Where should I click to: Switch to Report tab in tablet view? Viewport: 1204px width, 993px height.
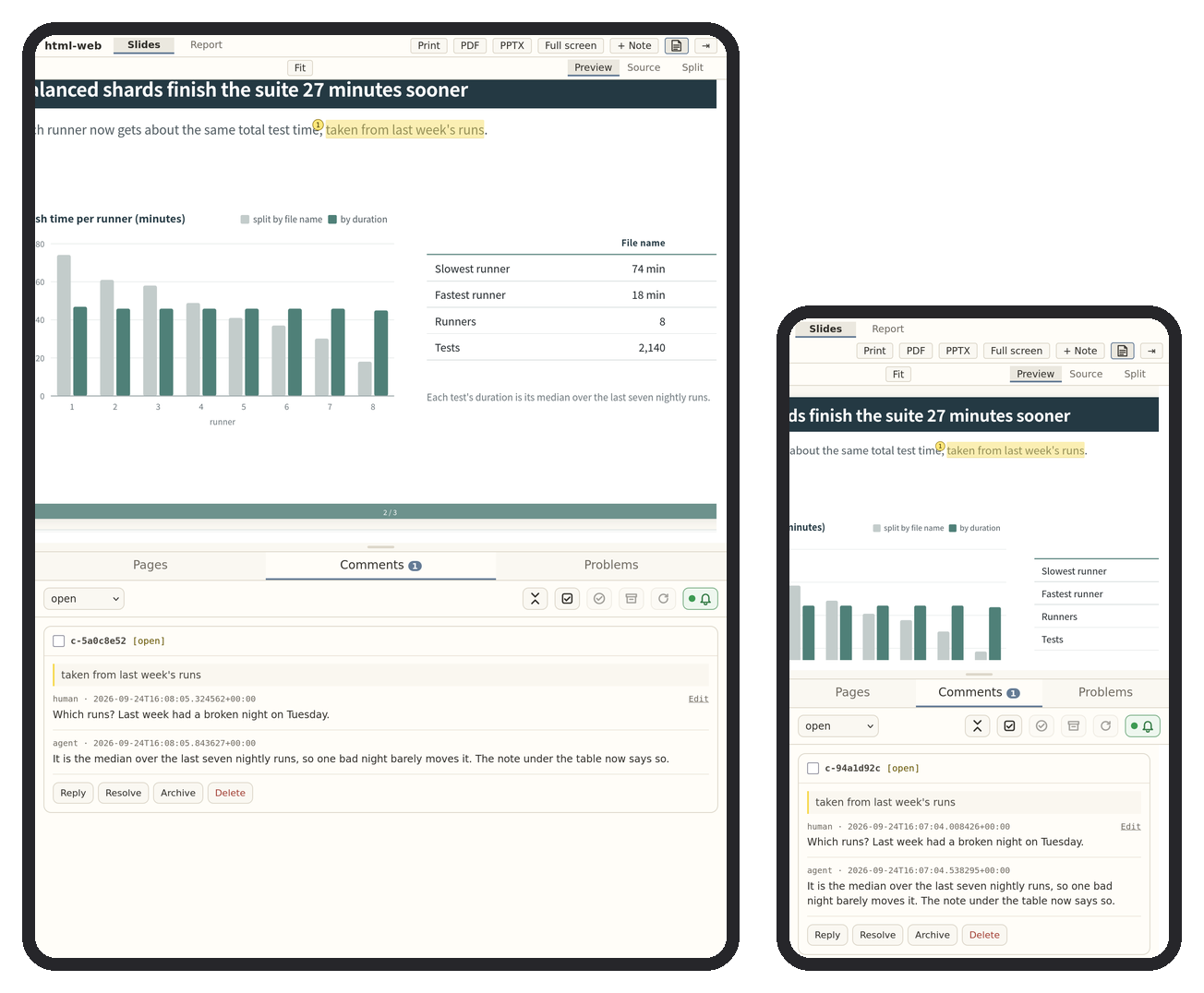pyautogui.click(x=206, y=44)
